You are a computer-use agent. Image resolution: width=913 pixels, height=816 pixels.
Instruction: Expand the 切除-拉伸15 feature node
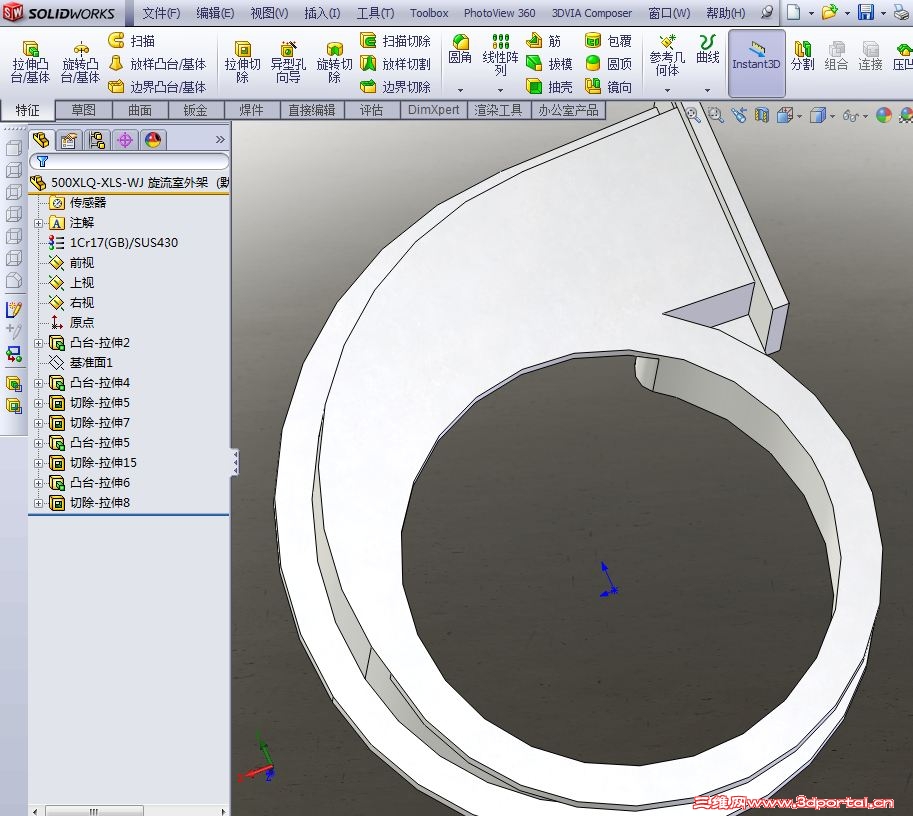38,463
